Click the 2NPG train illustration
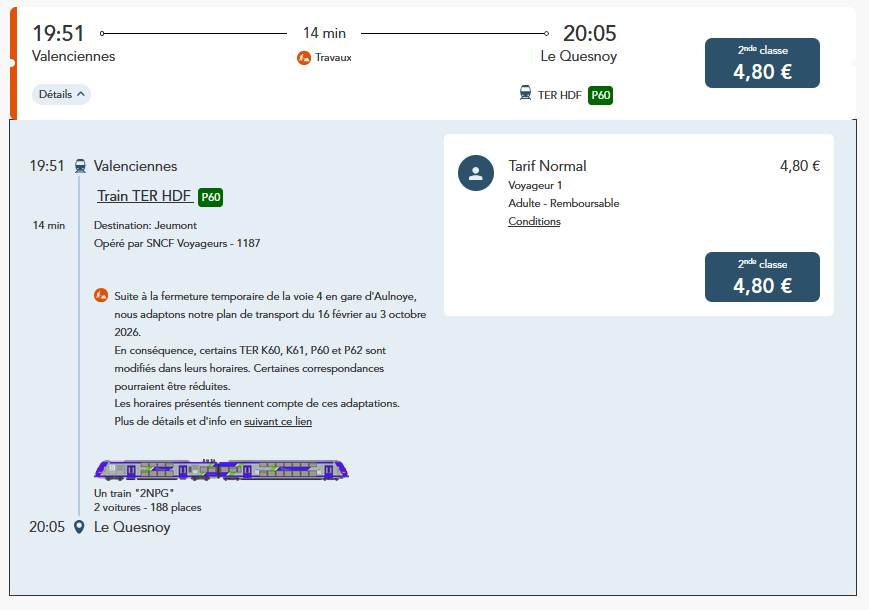This screenshot has width=869, height=610. (222, 469)
